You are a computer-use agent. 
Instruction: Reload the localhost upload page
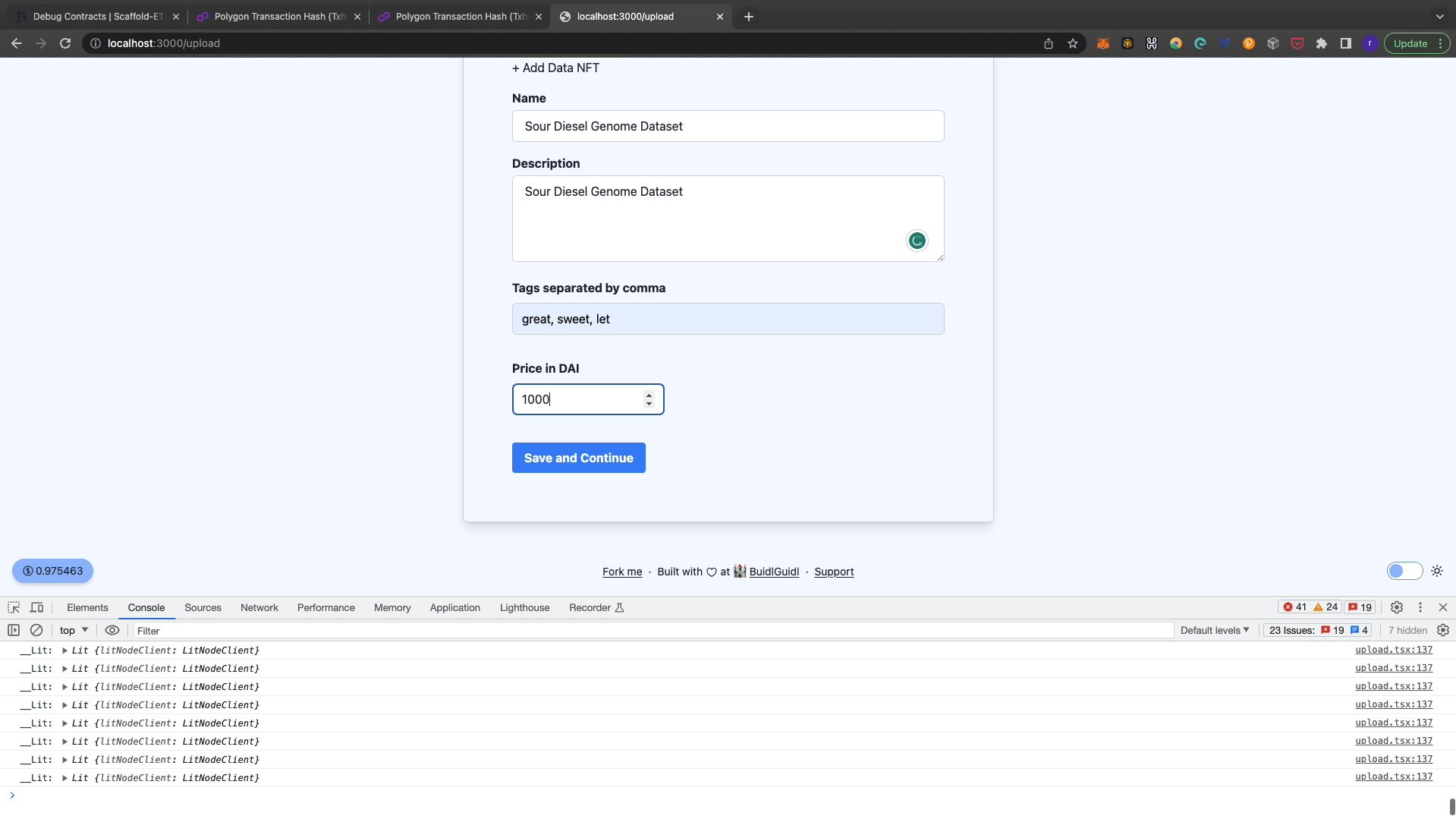pyautogui.click(x=65, y=43)
